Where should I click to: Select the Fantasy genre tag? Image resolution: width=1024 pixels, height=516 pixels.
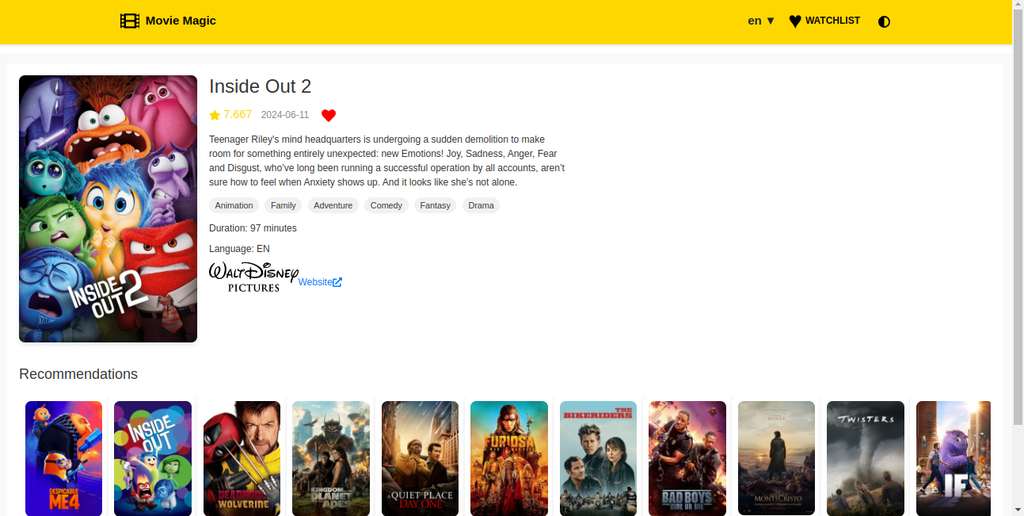click(x=435, y=206)
